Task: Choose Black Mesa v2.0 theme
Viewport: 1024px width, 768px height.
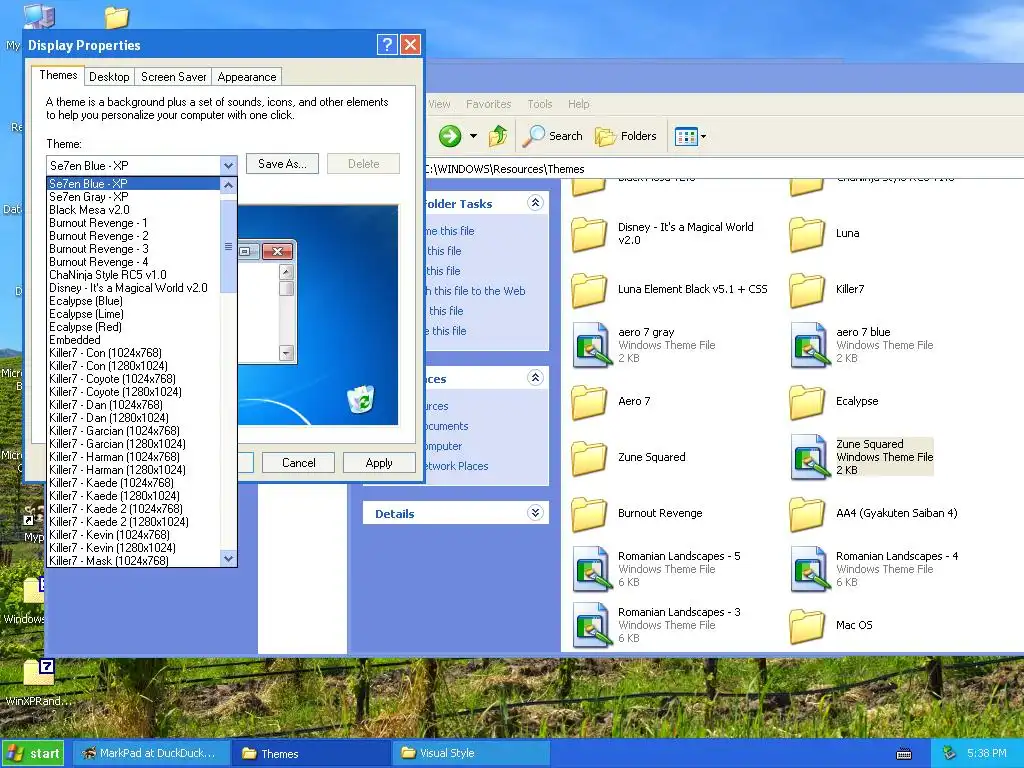Action: [134, 210]
